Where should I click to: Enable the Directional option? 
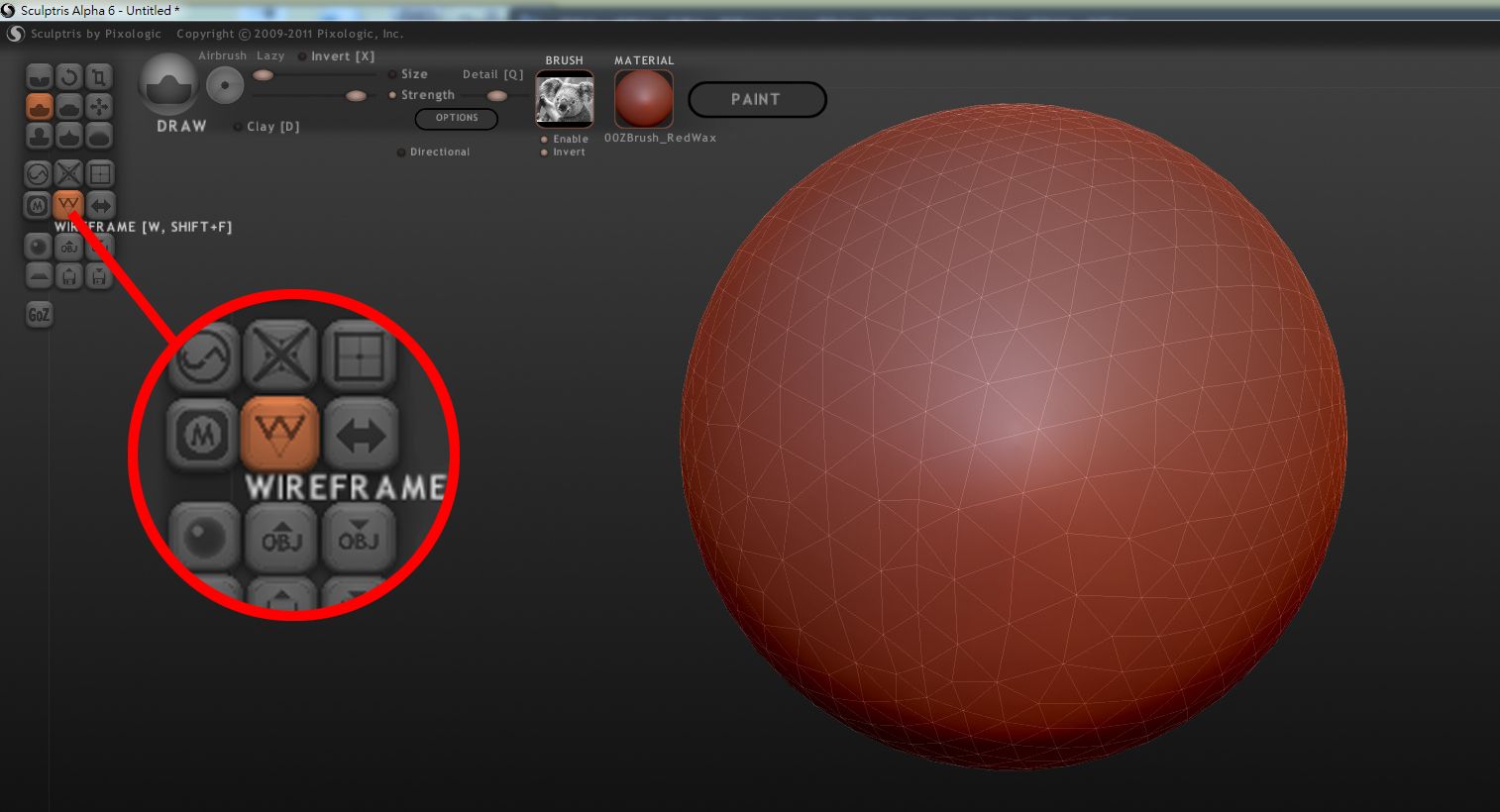[x=433, y=152]
